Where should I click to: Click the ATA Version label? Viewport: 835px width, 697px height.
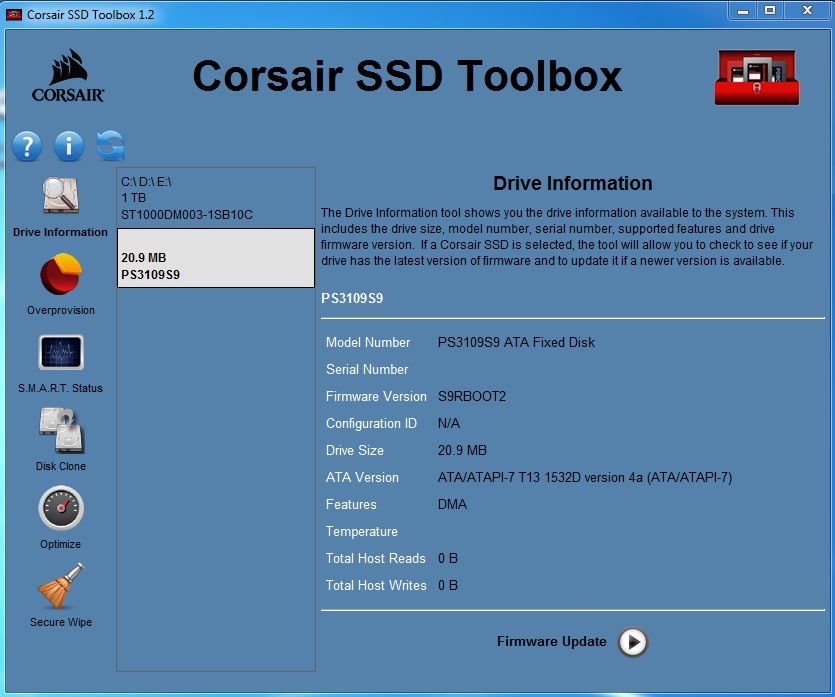coord(362,478)
